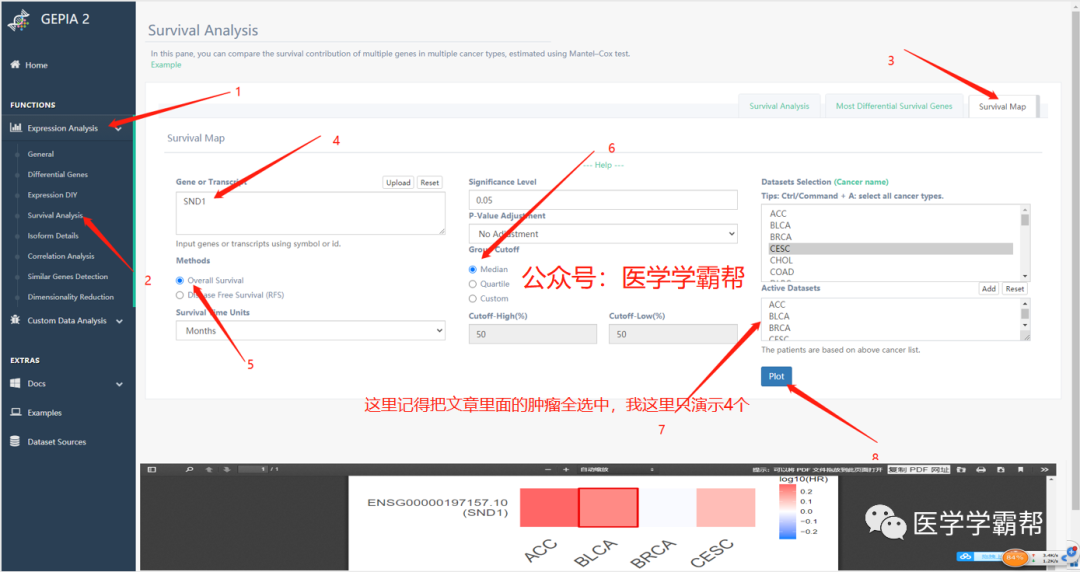Click the PDF viewer download icon
This screenshot has width=1080, height=572.
[x=1001, y=469]
